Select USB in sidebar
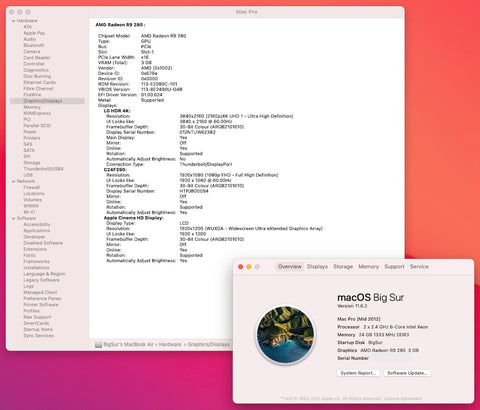Screen dimensions: 480x410 (x=28, y=175)
